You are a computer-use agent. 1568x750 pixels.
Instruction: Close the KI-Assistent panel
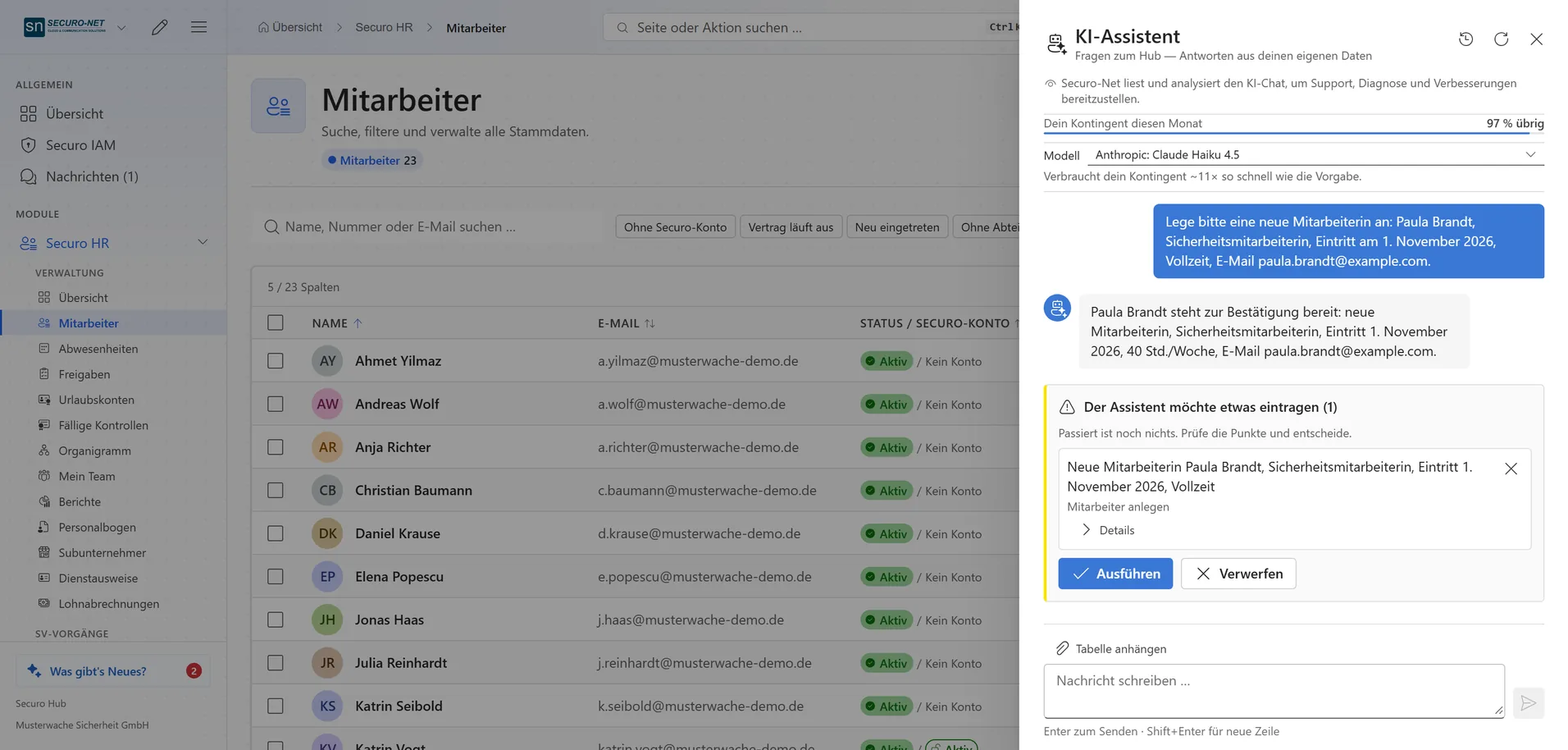tap(1536, 39)
